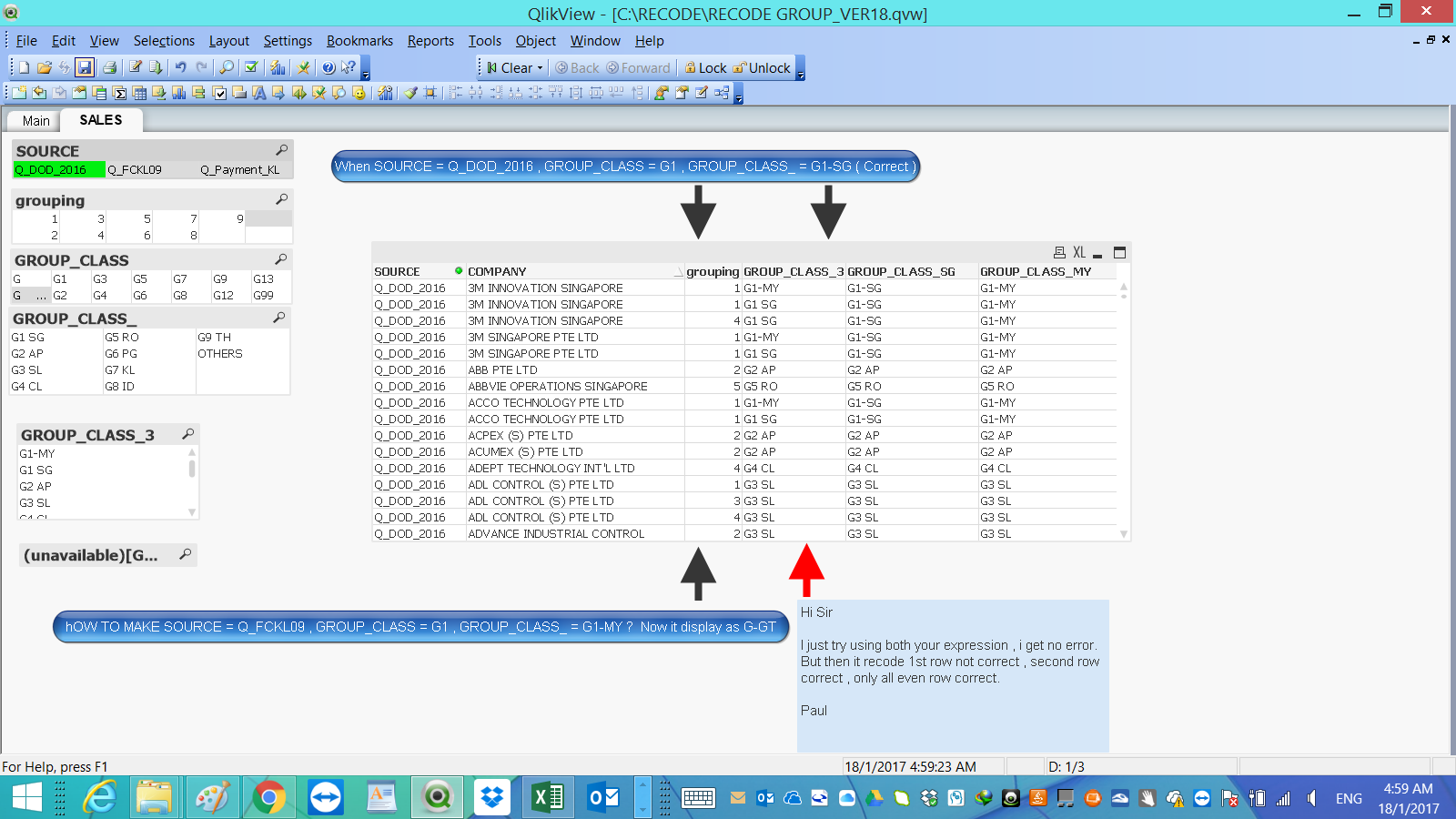Open the Clear dropdown arrow

point(540,68)
